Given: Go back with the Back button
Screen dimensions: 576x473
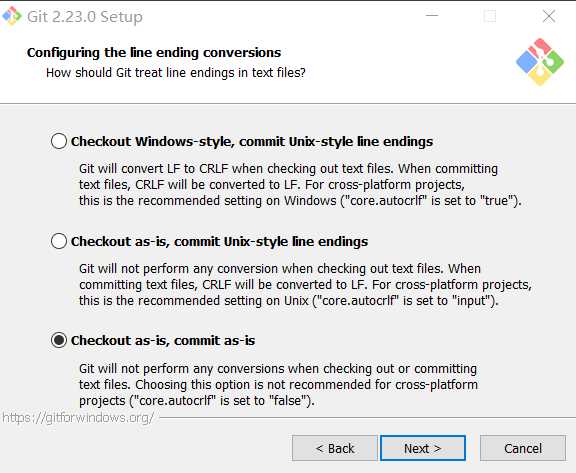Looking at the screenshot, I should (x=335, y=448).
